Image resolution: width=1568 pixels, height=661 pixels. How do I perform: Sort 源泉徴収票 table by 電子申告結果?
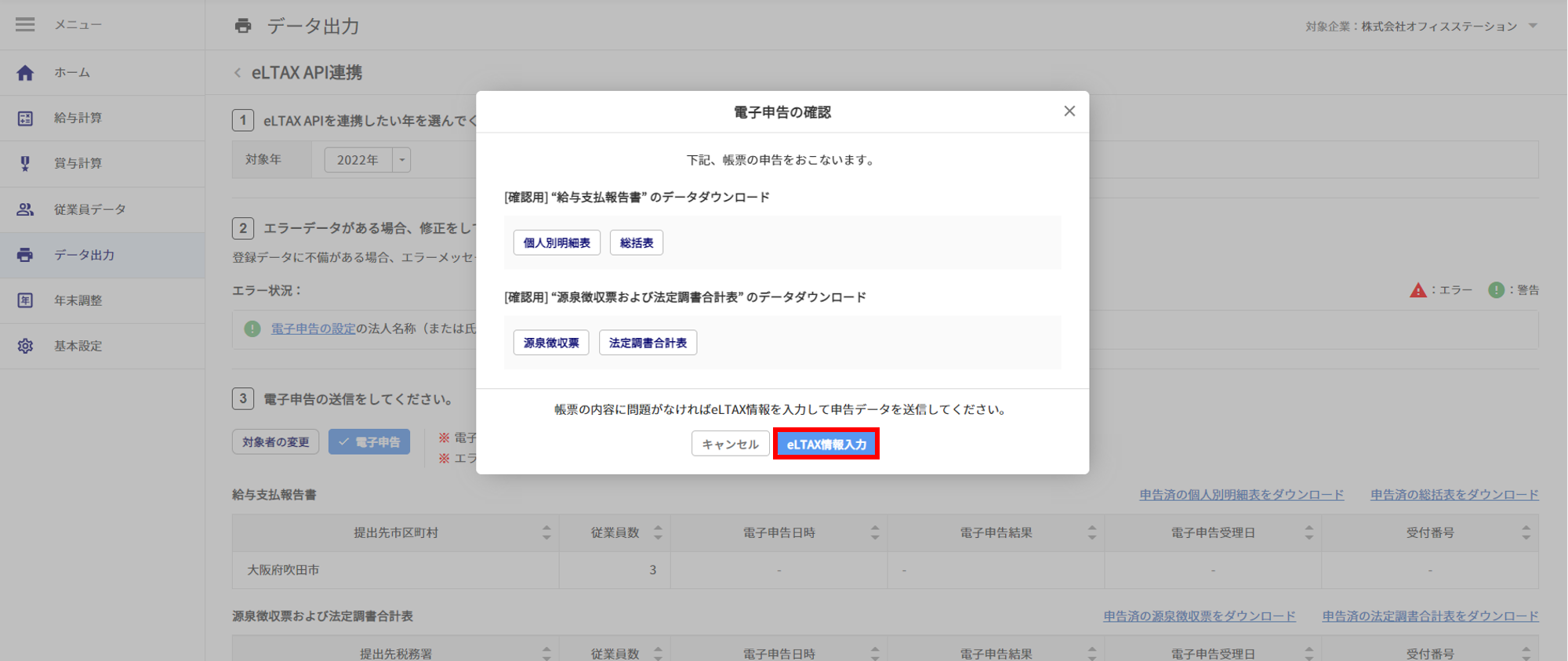[x=1092, y=653]
